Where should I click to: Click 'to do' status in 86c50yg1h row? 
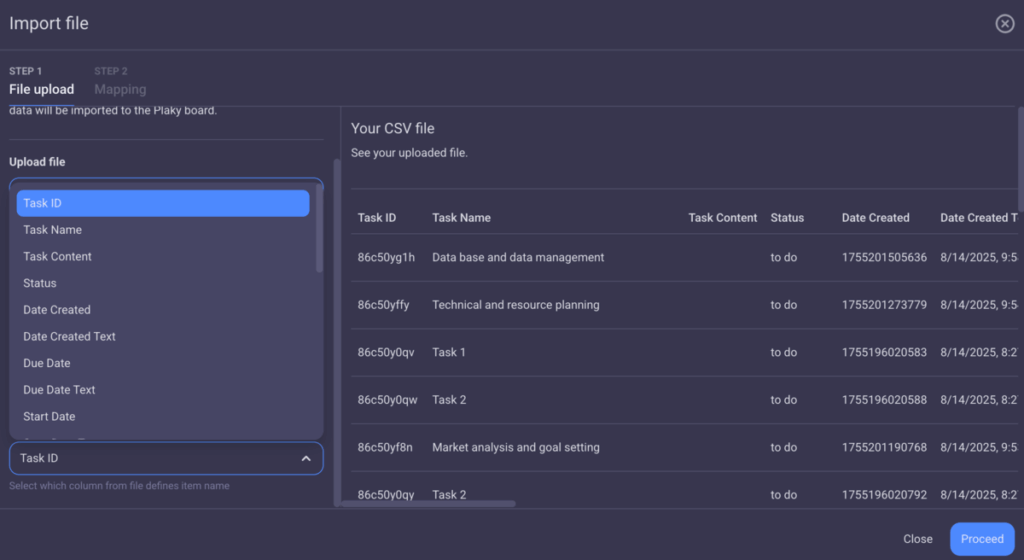[783, 257]
